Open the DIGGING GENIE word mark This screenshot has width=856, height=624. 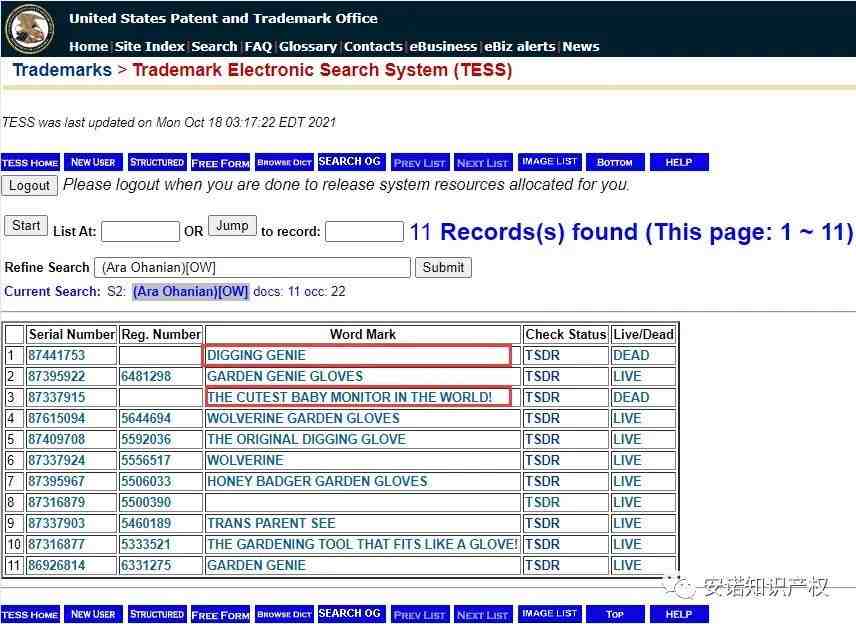tap(256, 355)
